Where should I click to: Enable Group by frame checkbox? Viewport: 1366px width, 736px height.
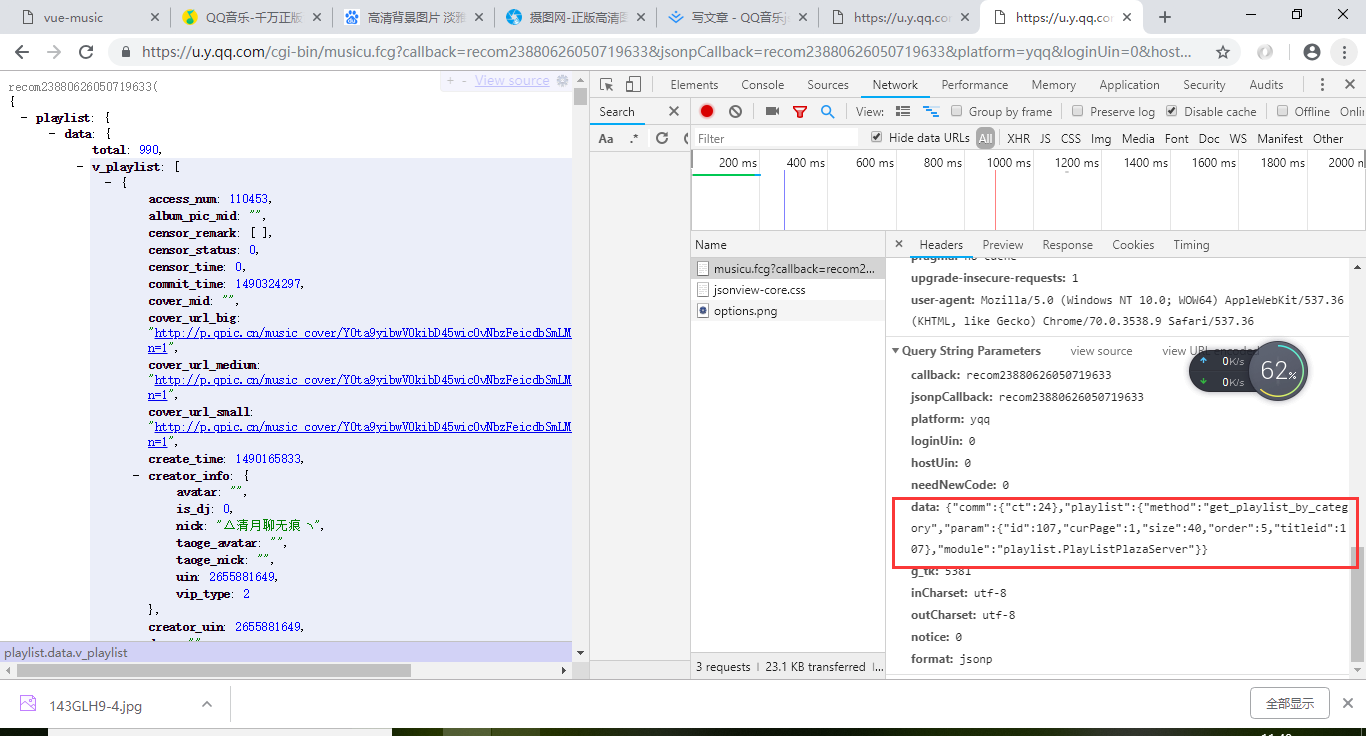click(x=957, y=111)
